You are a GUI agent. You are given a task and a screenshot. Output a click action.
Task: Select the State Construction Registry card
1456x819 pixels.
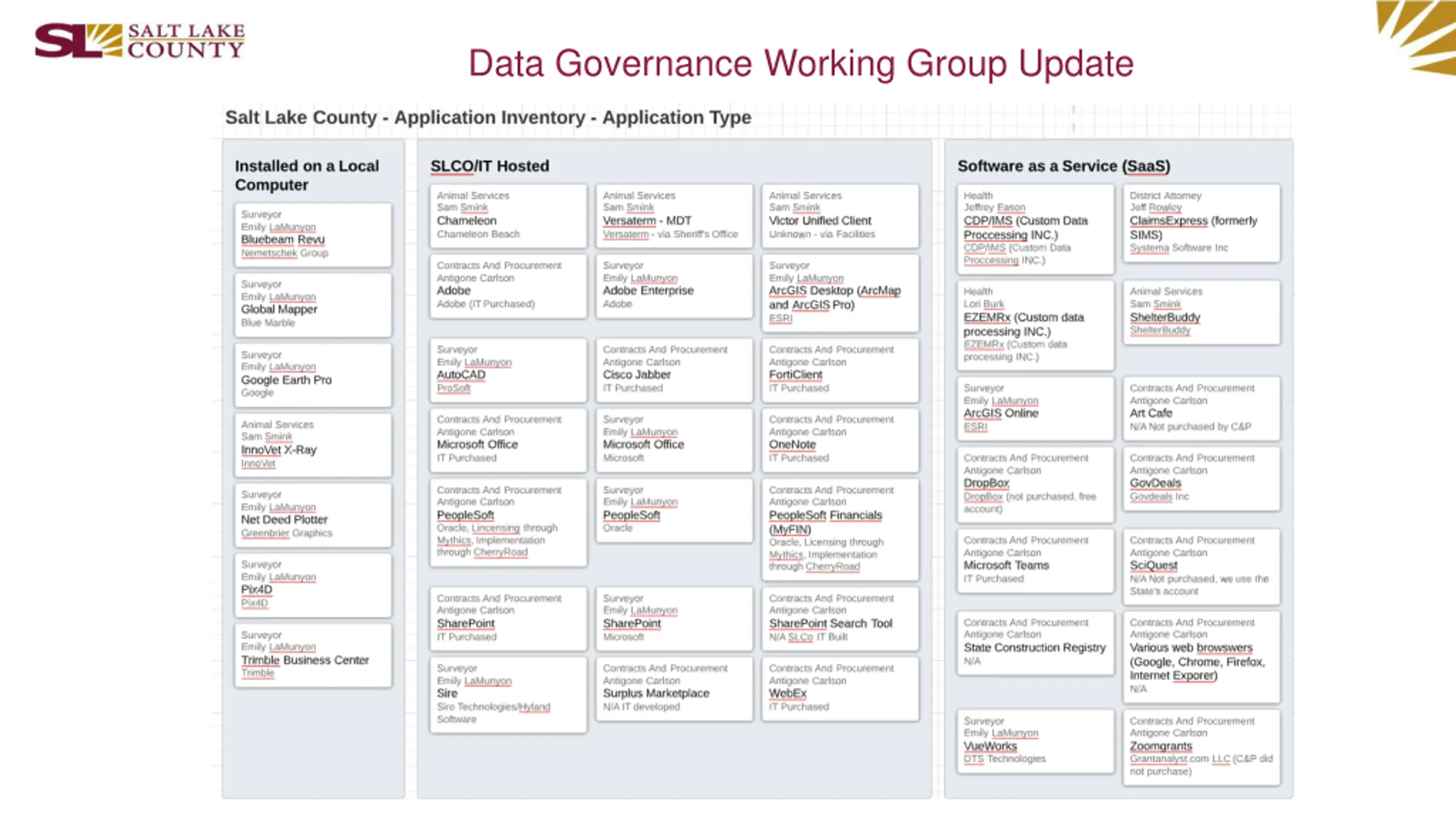(x=1035, y=643)
